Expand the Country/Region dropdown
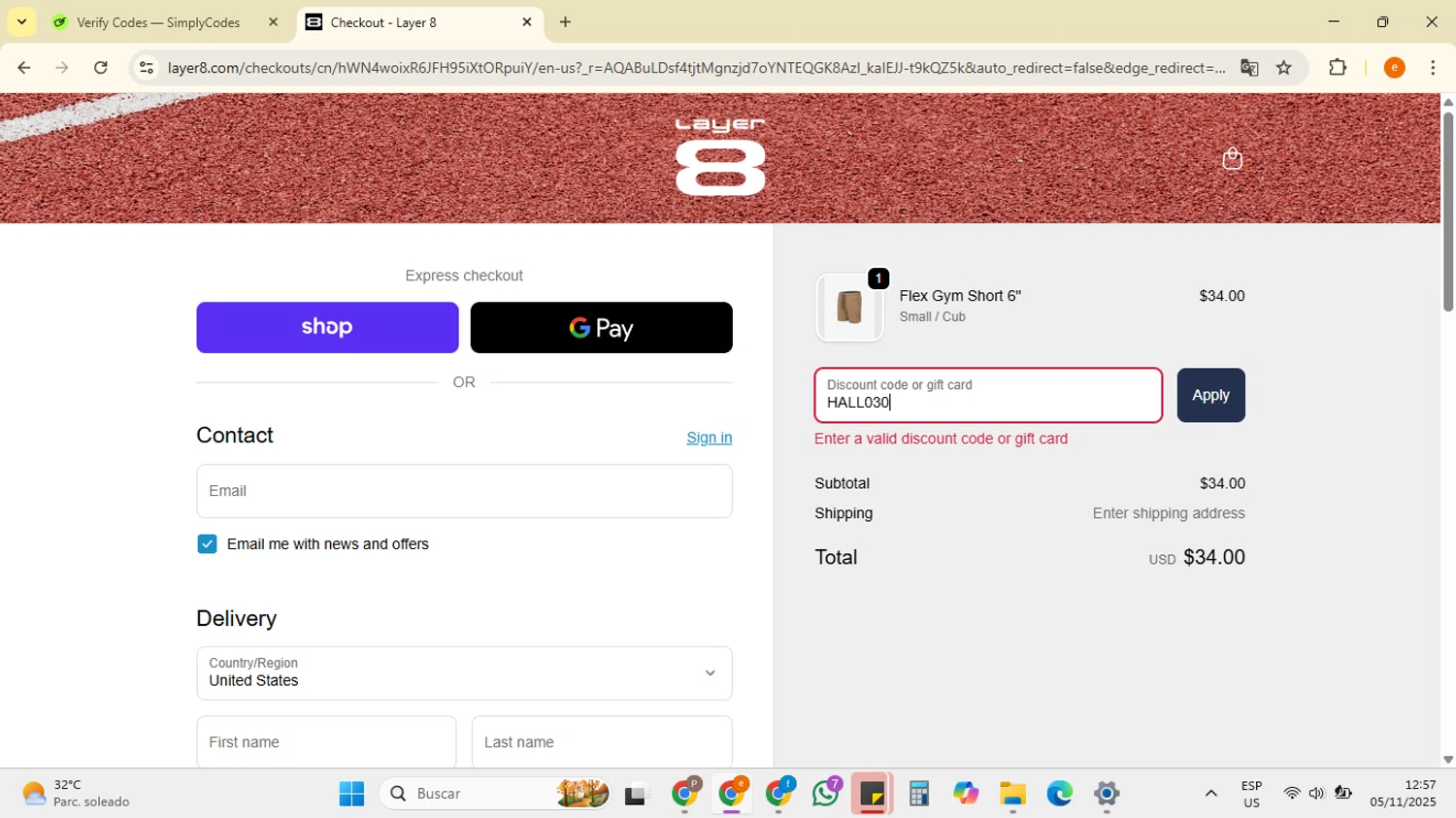The height and width of the screenshot is (818, 1456). point(464,673)
